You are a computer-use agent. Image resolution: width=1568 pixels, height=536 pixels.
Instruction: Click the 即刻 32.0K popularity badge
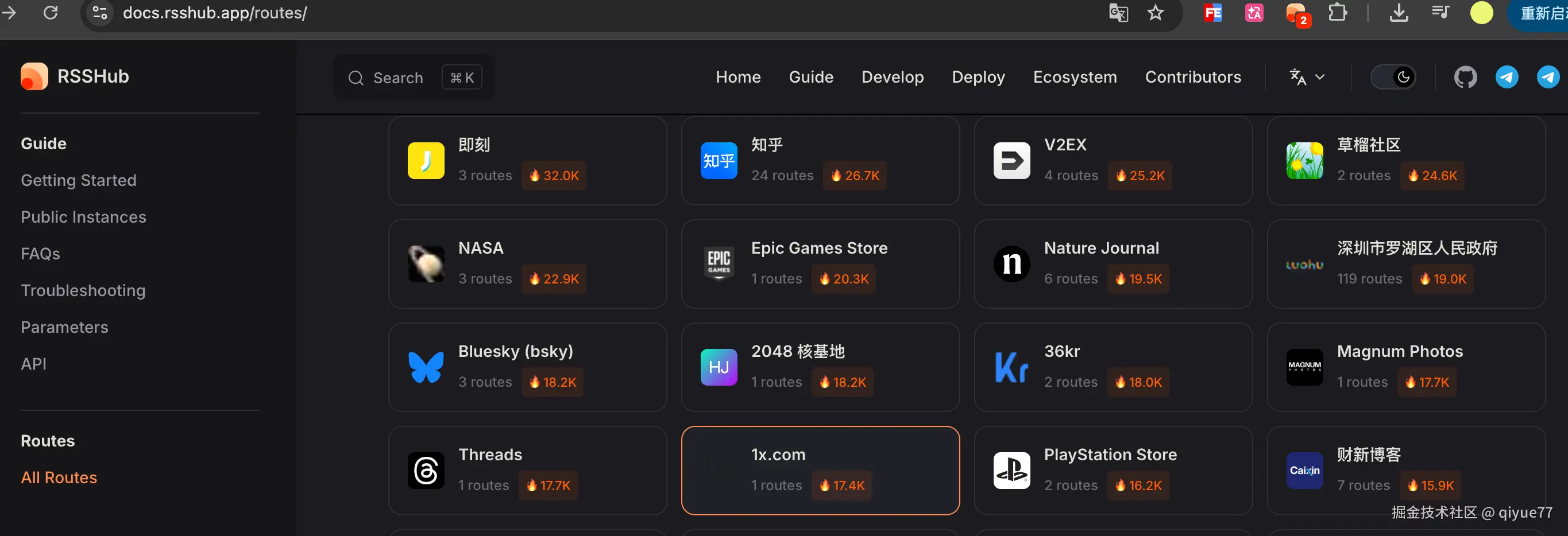[553, 176]
